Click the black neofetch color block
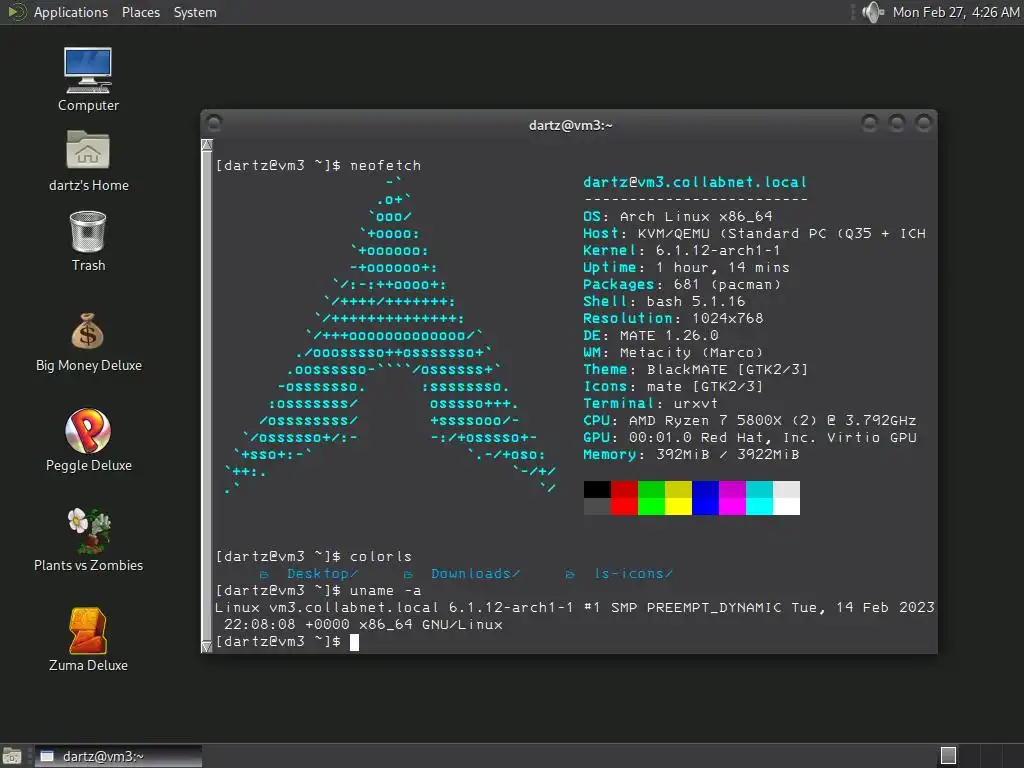The width and height of the screenshot is (1024, 768). click(x=597, y=489)
